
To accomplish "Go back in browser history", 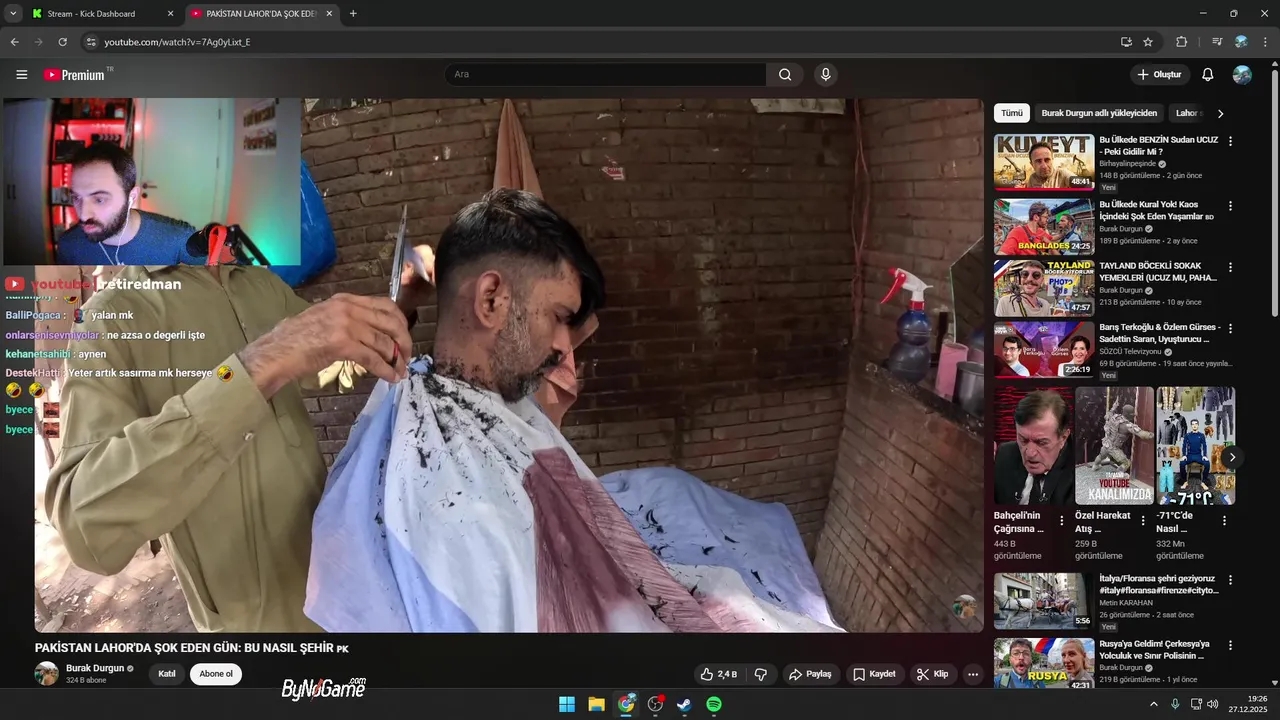I will [14, 42].
